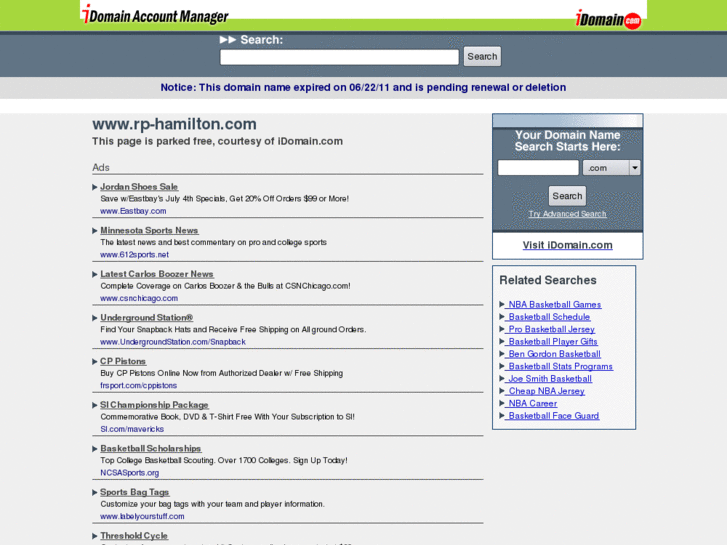Open related search NBA Career
Viewport: 727px width, 545px height.
point(532,404)
